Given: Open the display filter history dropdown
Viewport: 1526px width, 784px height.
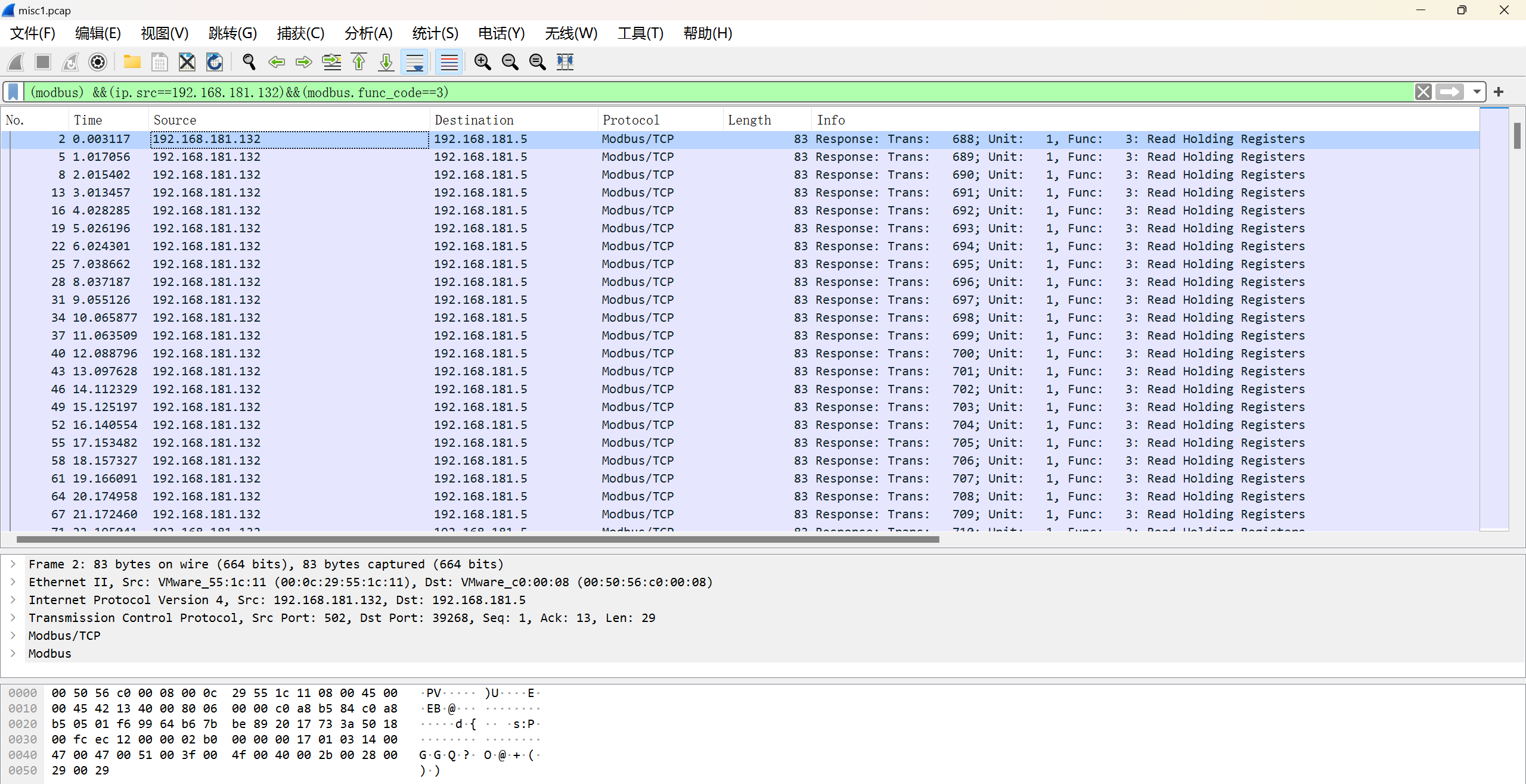Looking at the screenshot, I should pyautogui.click(x=1477, y=92).
